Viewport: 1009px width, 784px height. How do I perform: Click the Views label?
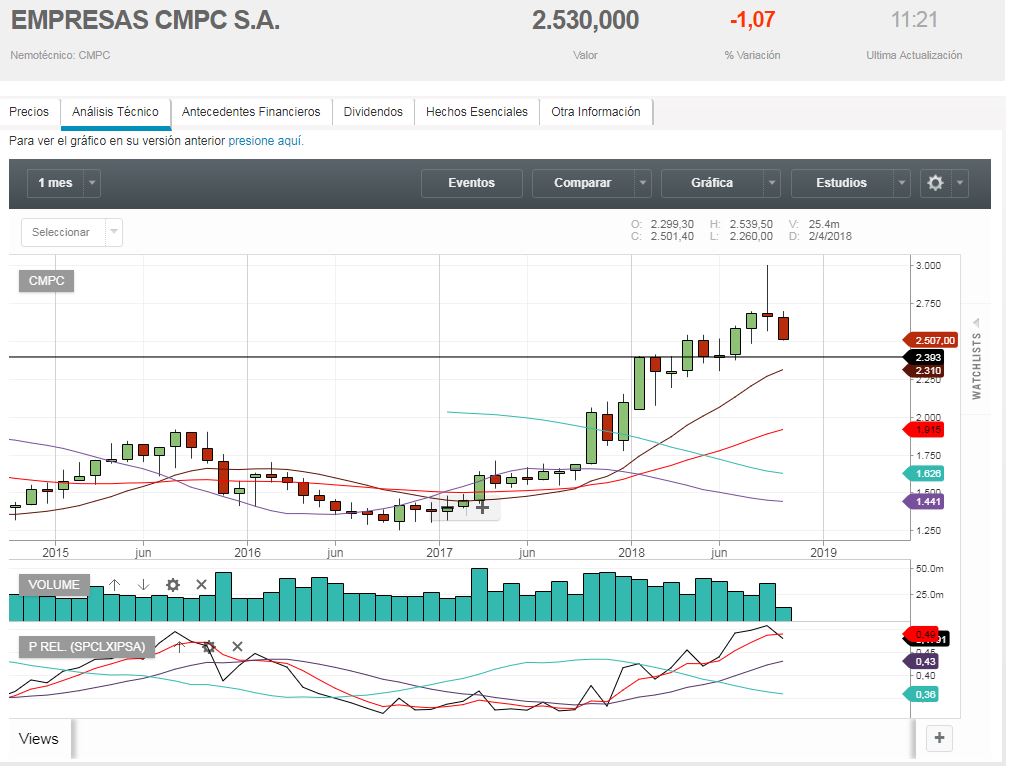[39, 738]
